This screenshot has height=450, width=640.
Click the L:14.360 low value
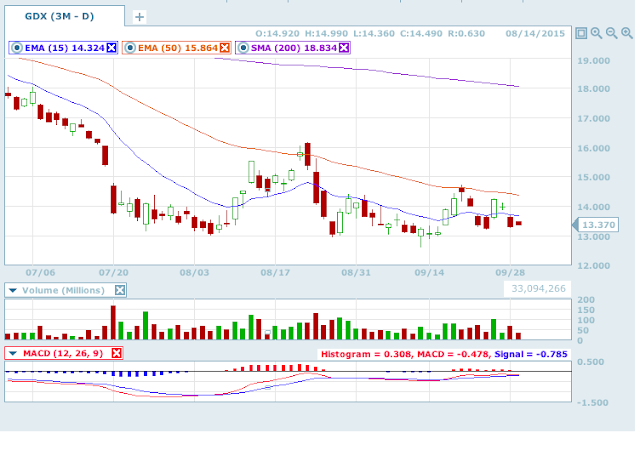373,33
